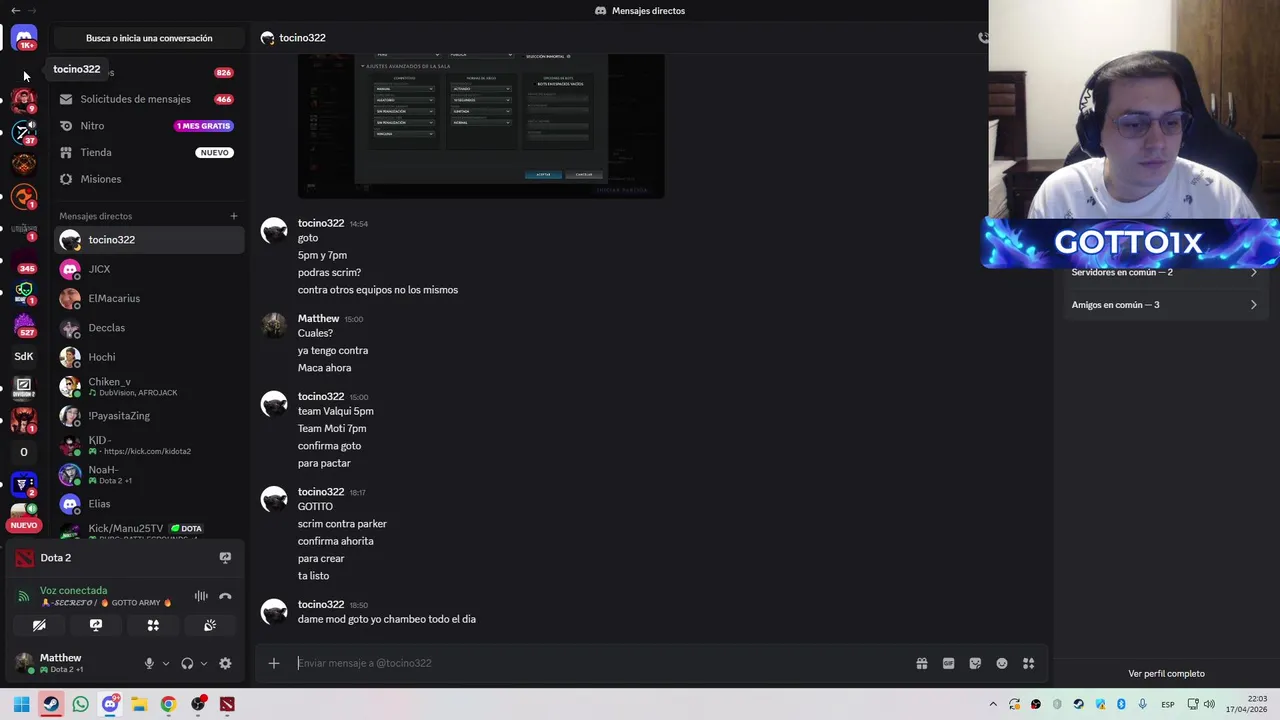Open Chrome from taskbar

168,704
